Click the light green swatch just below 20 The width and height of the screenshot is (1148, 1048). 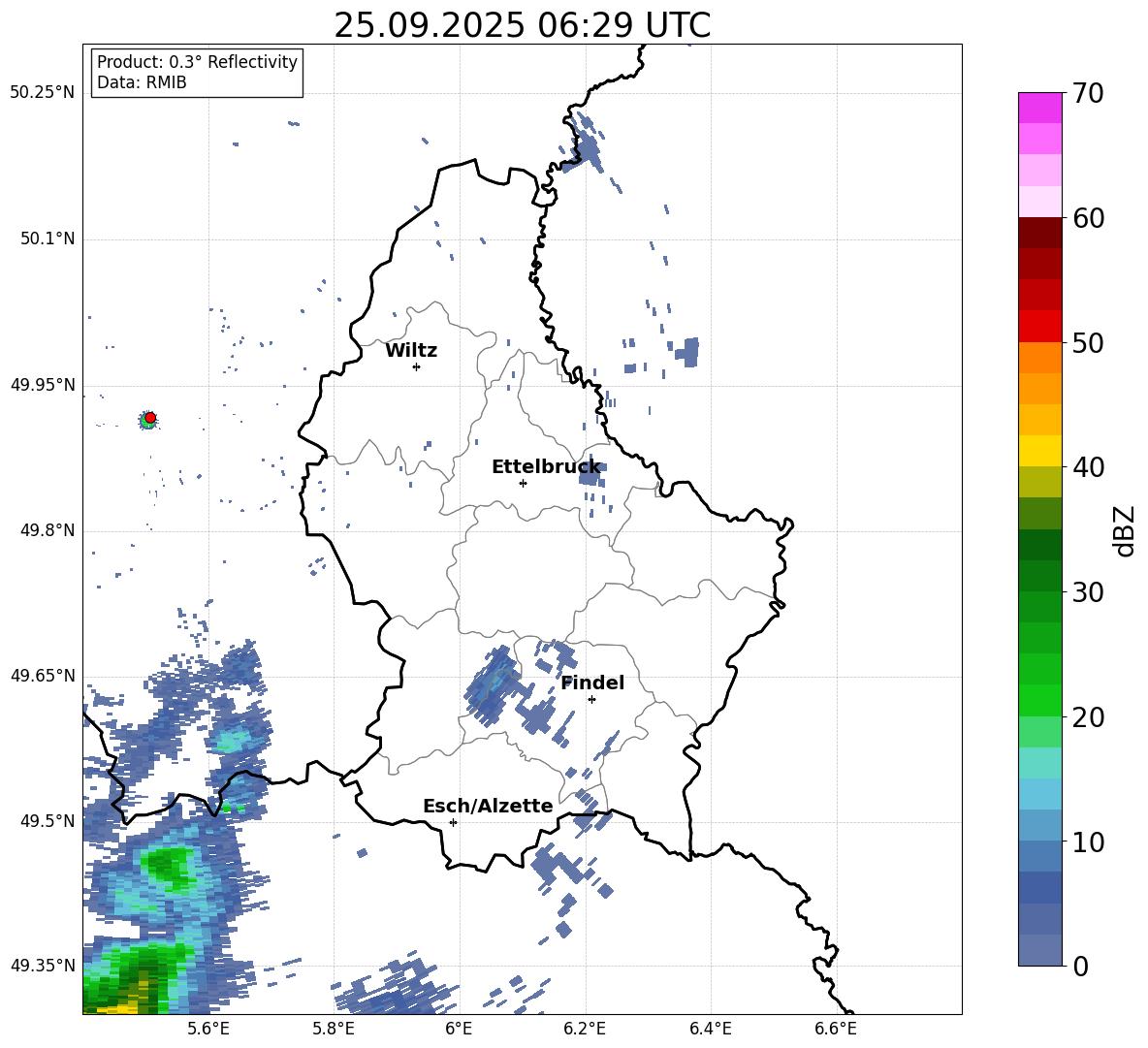[1040, 732]
